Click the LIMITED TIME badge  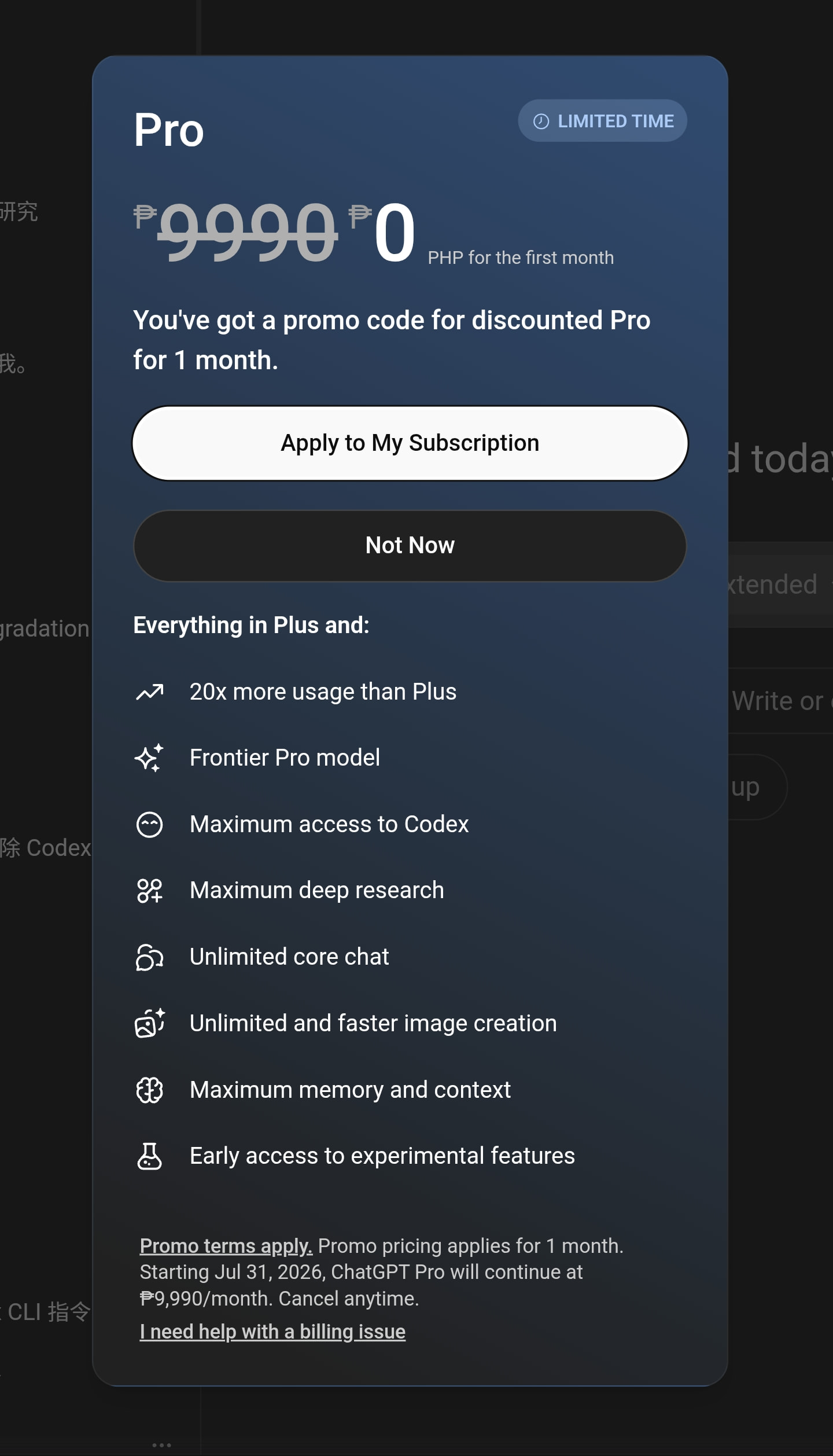(x=603, y=121)
